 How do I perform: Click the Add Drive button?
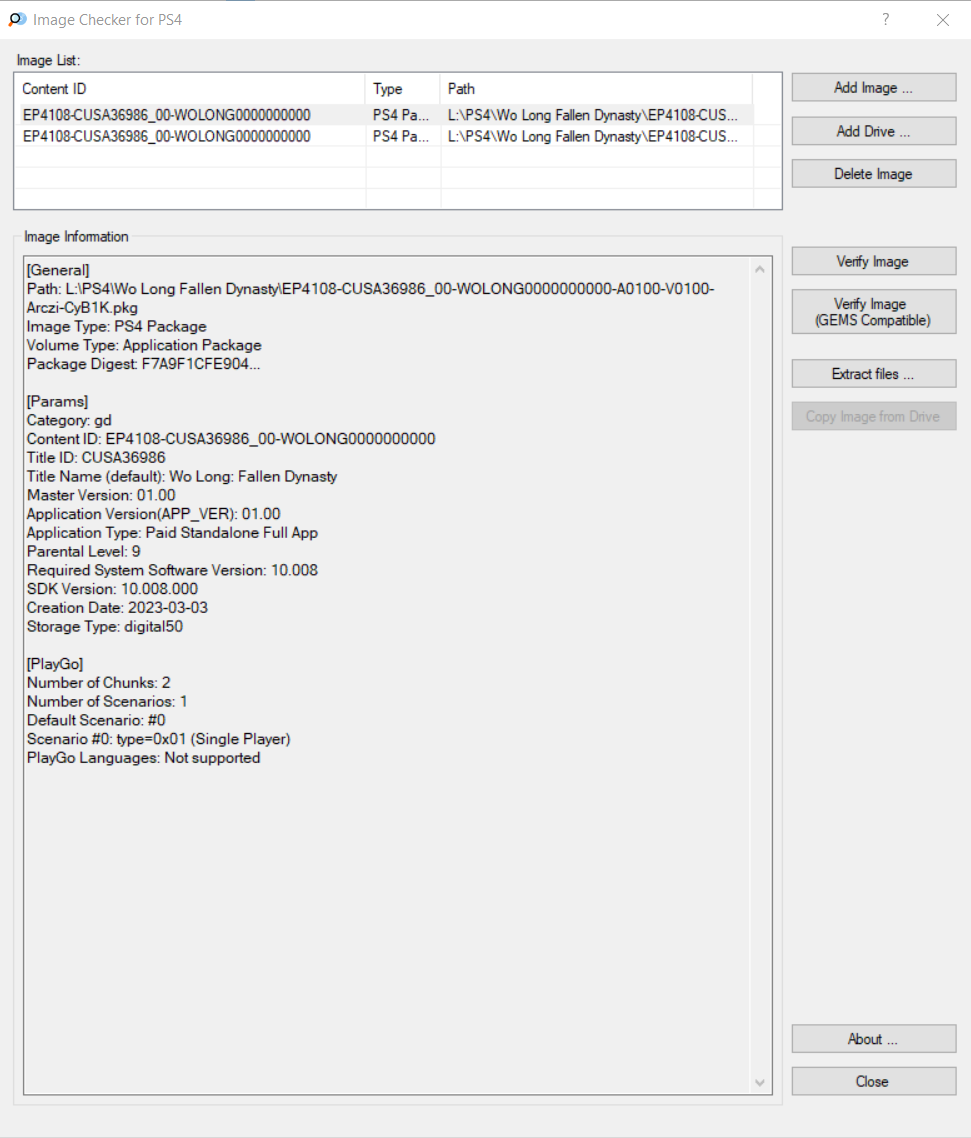click(x=873, y=131)
